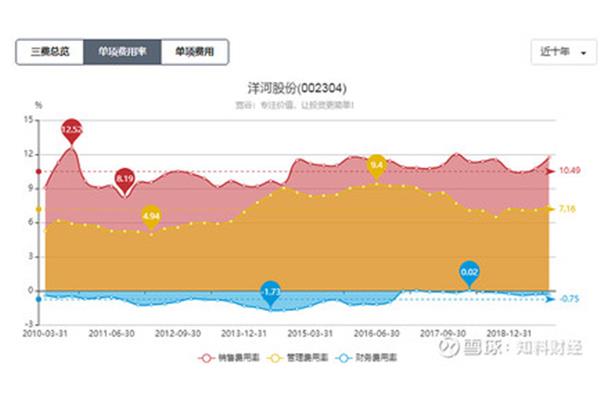600x400 pixels.
Task: Click the blue -0.75 average line label
Action: click(x=569, y=299)
